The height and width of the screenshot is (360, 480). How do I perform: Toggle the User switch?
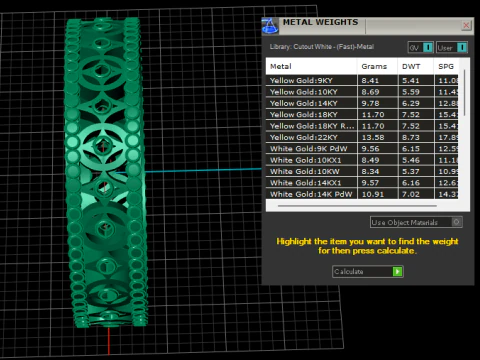(452, 48)
